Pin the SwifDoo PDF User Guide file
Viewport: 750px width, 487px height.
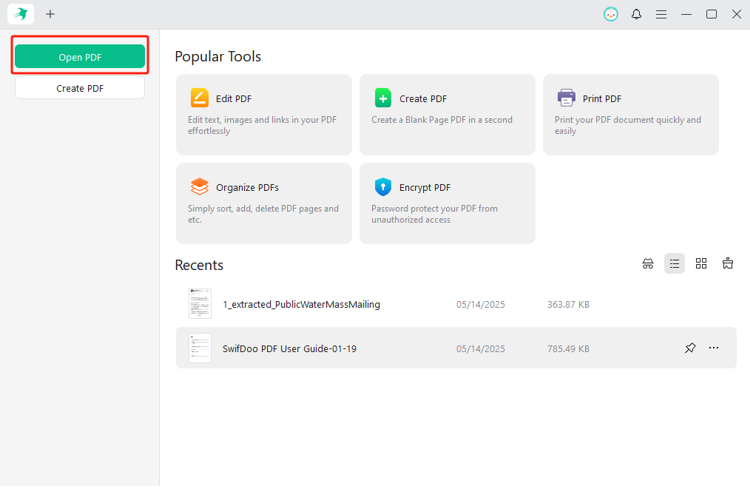pyautogui.click(x=690, y=348)
